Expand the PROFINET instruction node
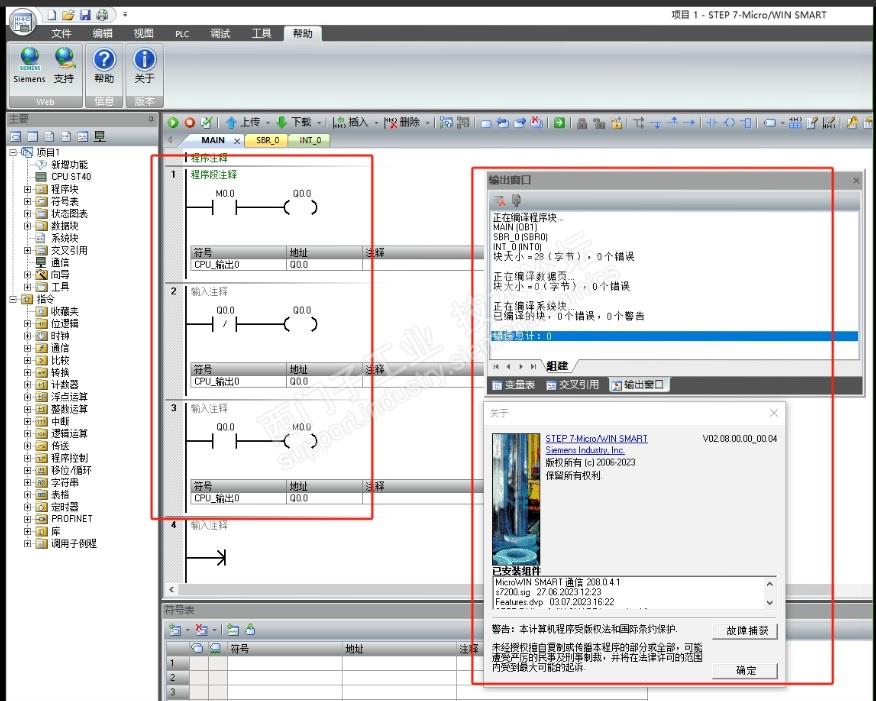This screenshot has width=876, height=701. 27,519
